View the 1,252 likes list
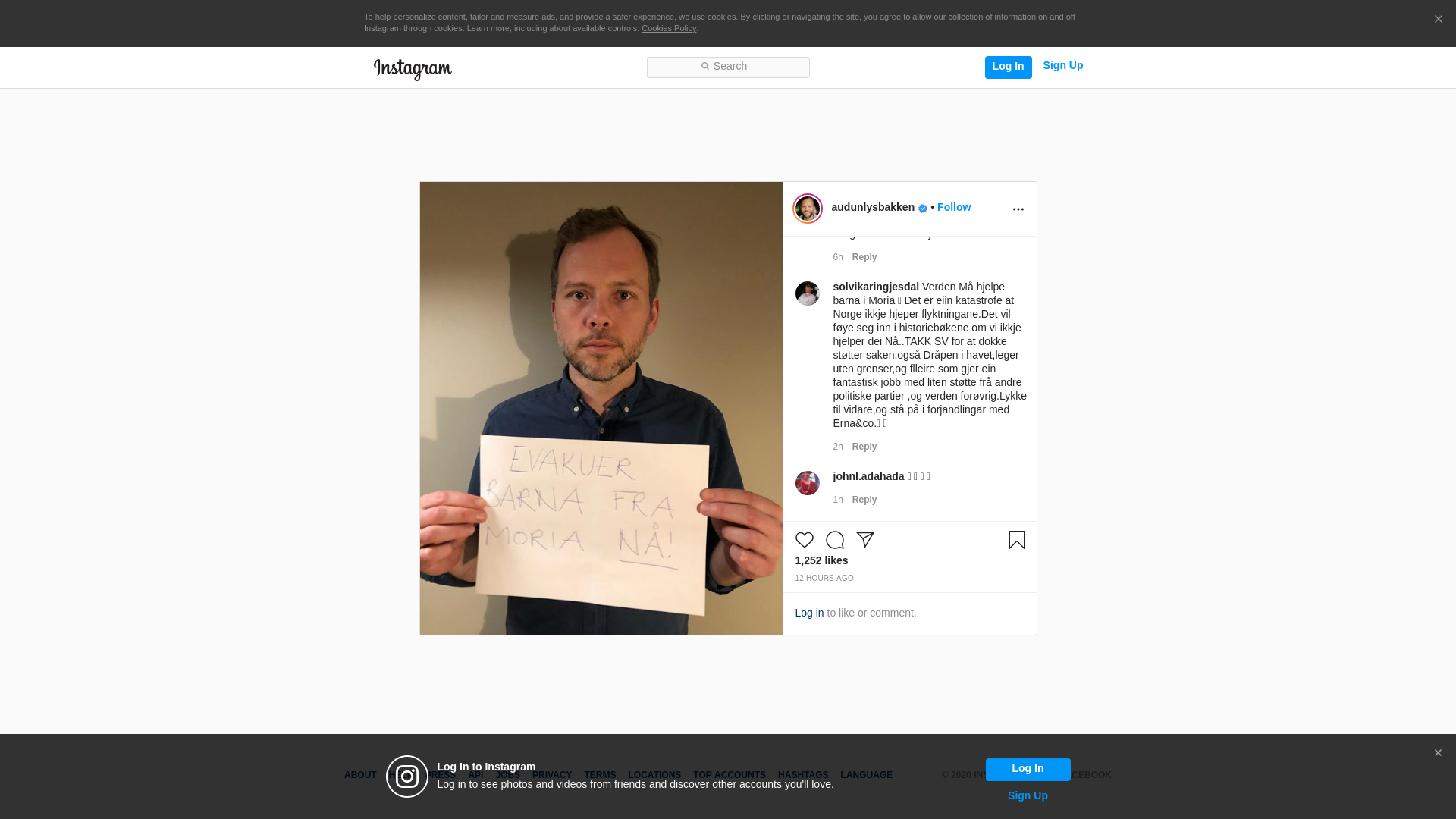Image resolution: width=1456 pixels, height=819 pixels. pyautogui.click(x=821, y=560)
